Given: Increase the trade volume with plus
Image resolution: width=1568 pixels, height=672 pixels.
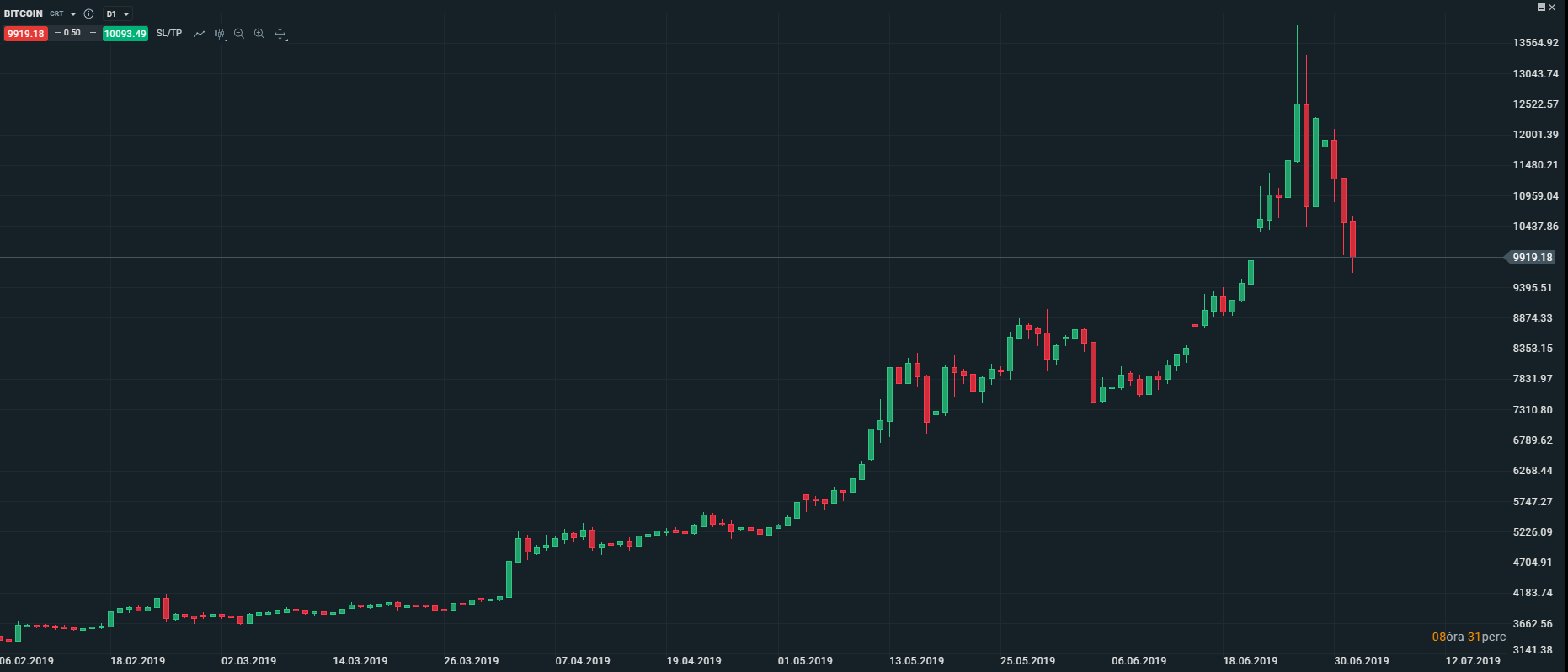Looking at the screenshot, I should pyautogui.click(x=93, y=33).
